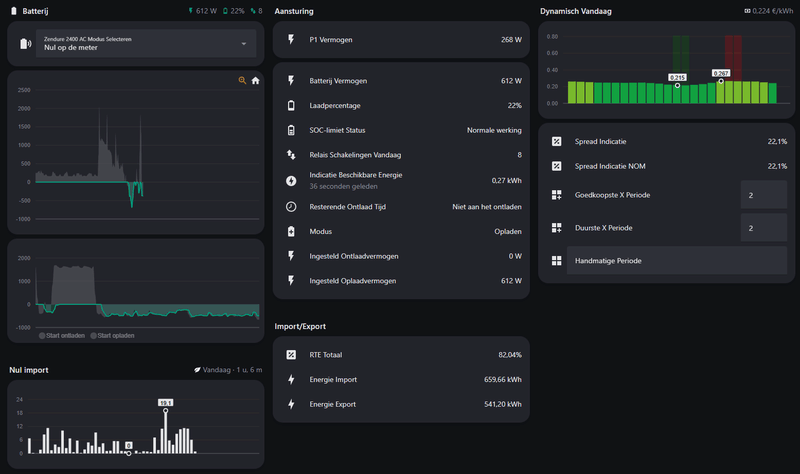
Task: Click the battery icon next to Laadpercentage
Action: [x=291, y=105]
